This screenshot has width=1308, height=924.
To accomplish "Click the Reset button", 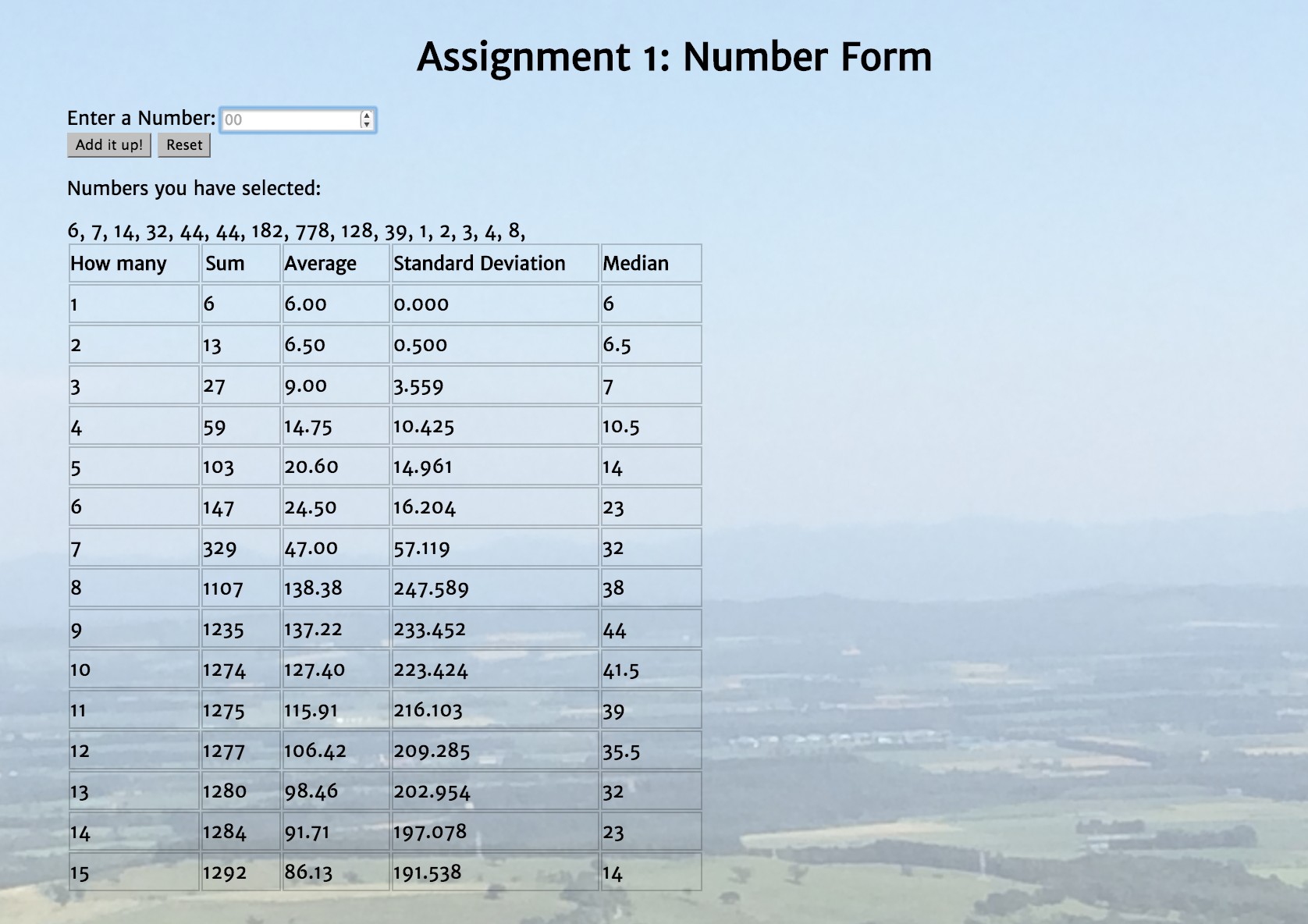I will click(x=184, y=145).
